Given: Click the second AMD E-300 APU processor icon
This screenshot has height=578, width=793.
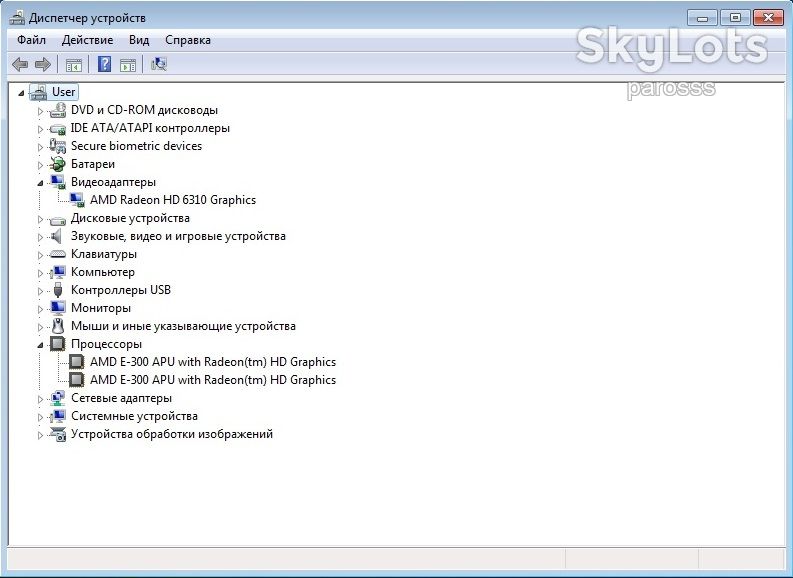Looking at the screenshot, I should coord(77,380).
